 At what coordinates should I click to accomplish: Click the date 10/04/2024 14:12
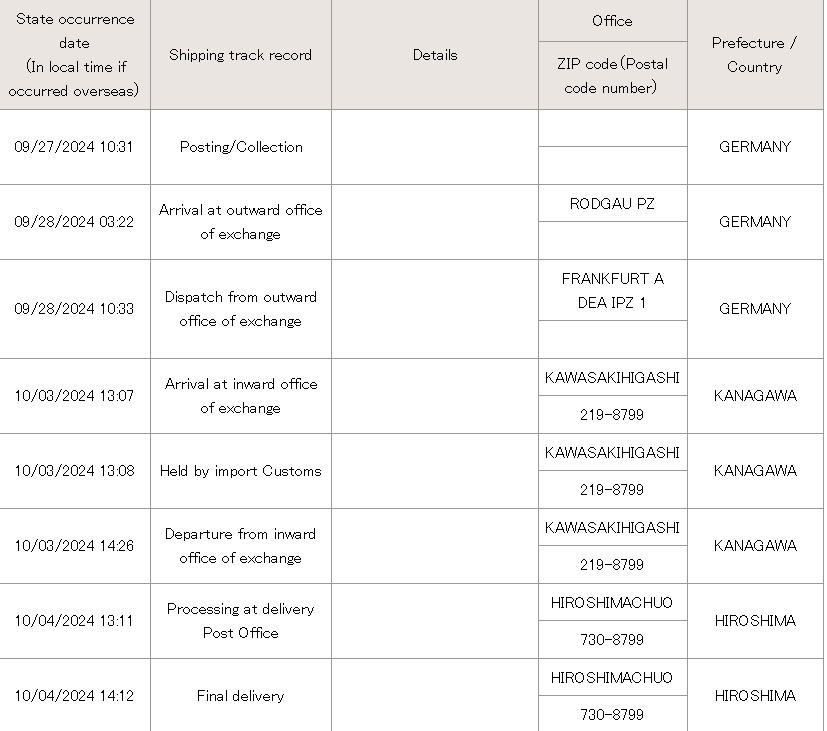tap(74, 695)
